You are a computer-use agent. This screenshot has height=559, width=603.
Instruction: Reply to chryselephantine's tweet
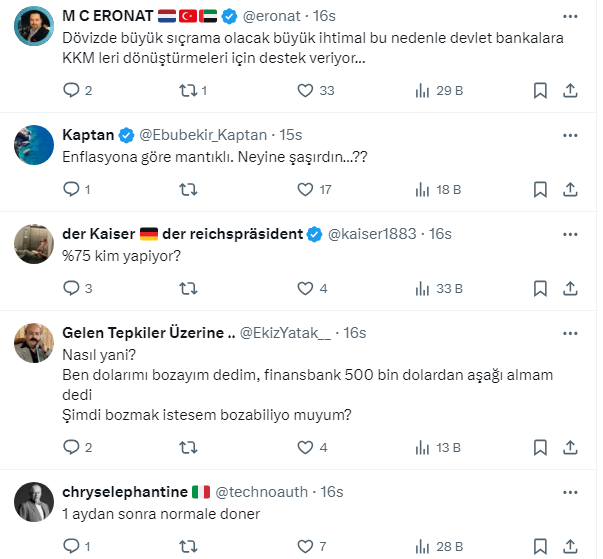(71, 546)
